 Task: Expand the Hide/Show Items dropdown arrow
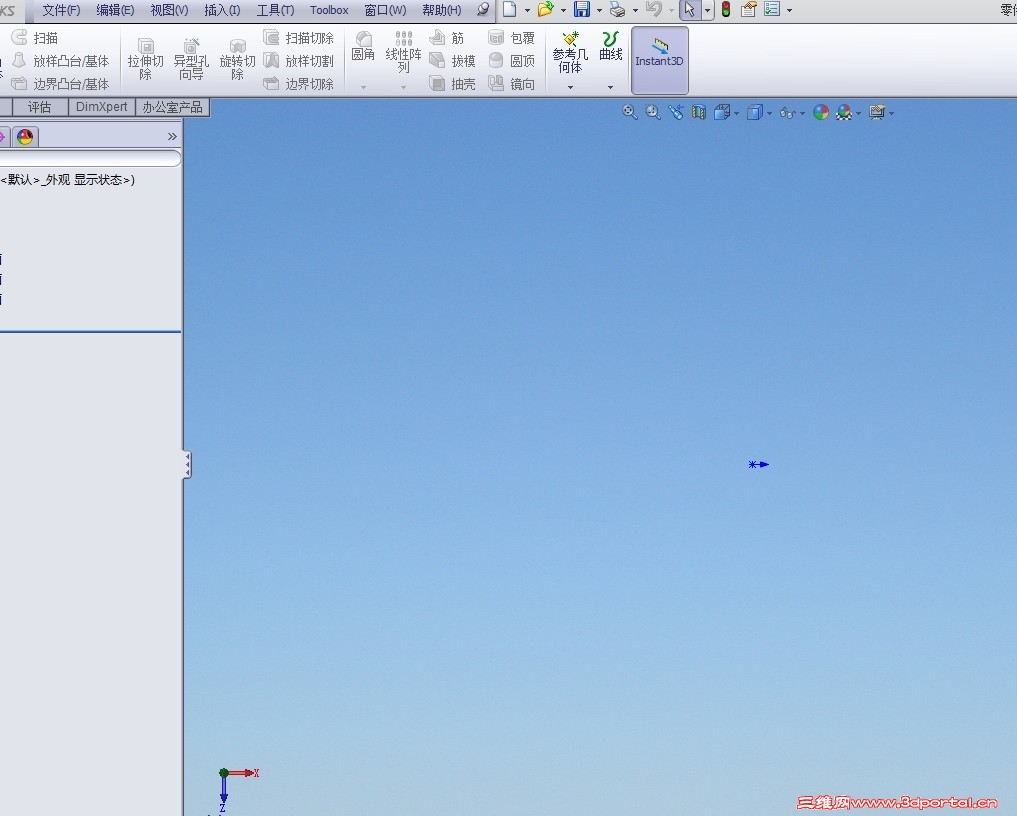pos(802,114)
